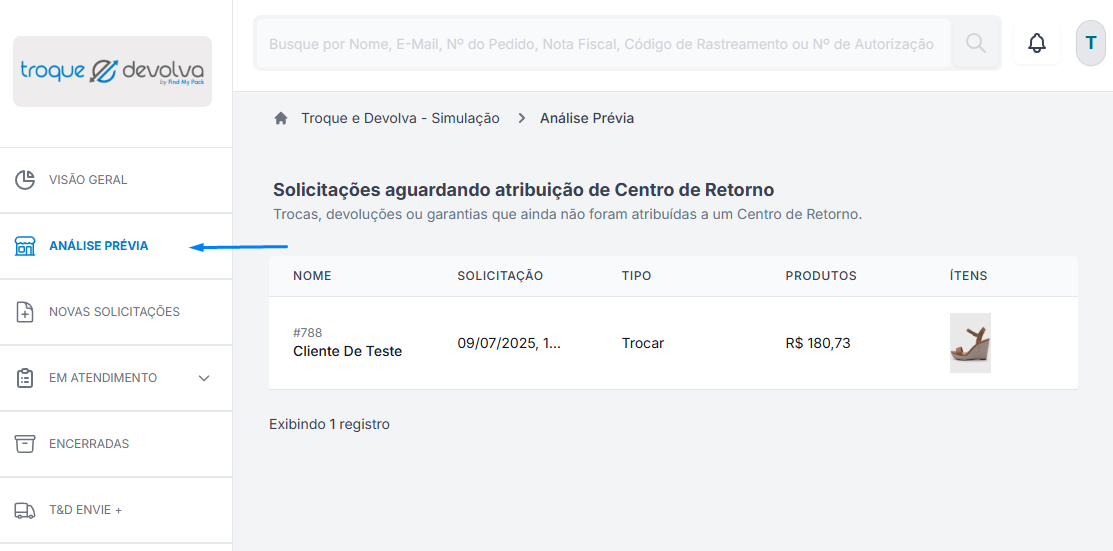Viewport: 1113px width, 551px height.
Task: Open notifications with the bell icon
Action: coord(1037,43)
